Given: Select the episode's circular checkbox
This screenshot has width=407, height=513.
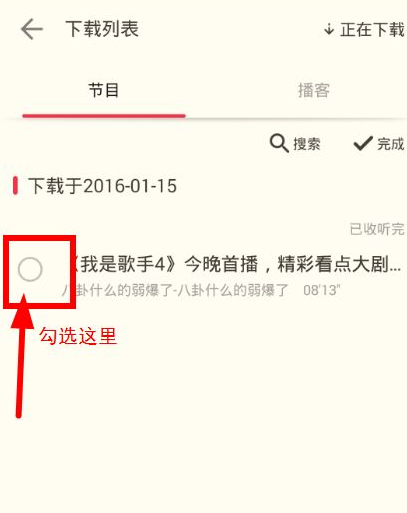Looking at the screenshot, I should point(30,269).
